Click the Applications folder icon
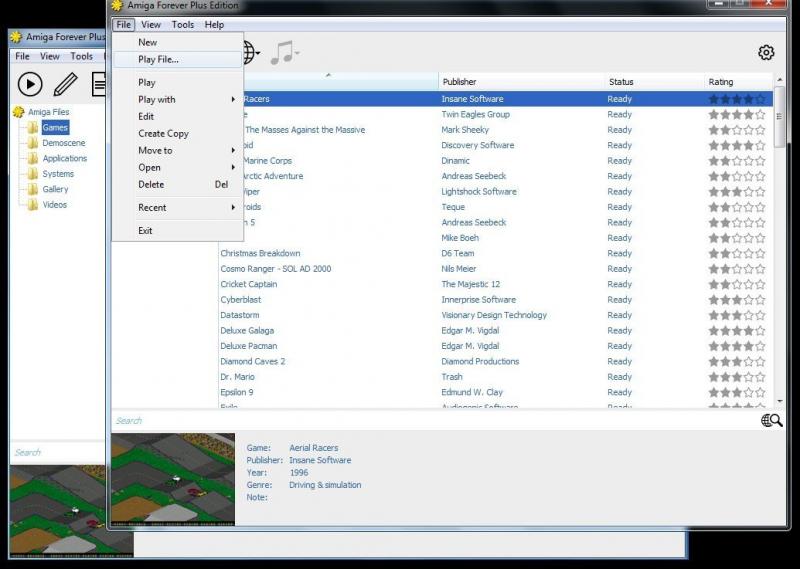This screenshot has height=569, width=800. tap(33, 158)
